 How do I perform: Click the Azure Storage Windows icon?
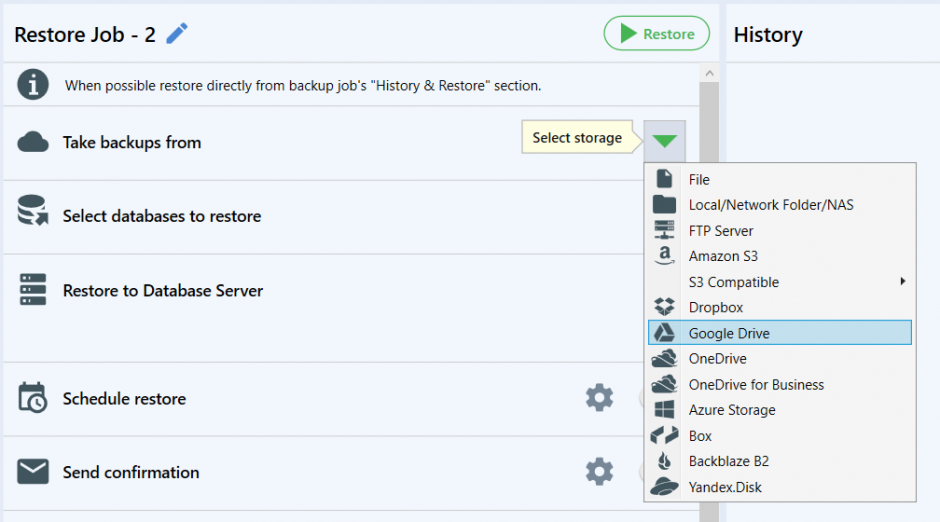[x=664, y=410]
